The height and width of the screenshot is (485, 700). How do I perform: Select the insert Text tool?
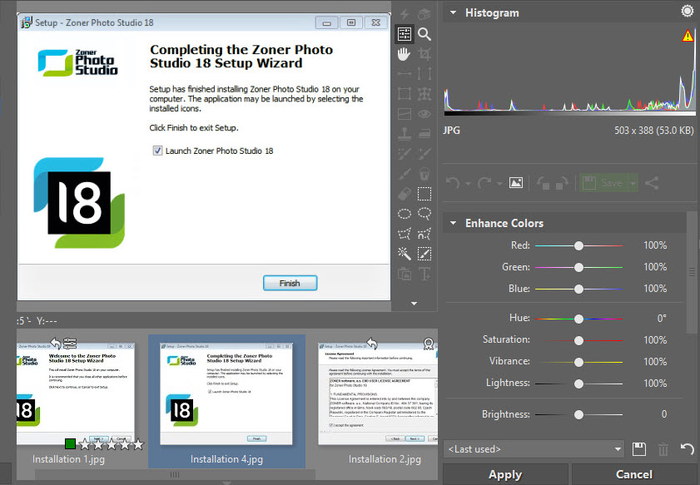pos(424,274)
